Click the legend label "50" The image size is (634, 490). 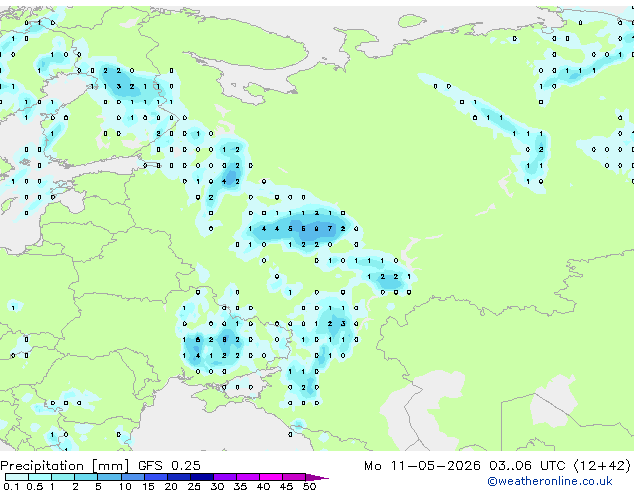click(309, 486)
